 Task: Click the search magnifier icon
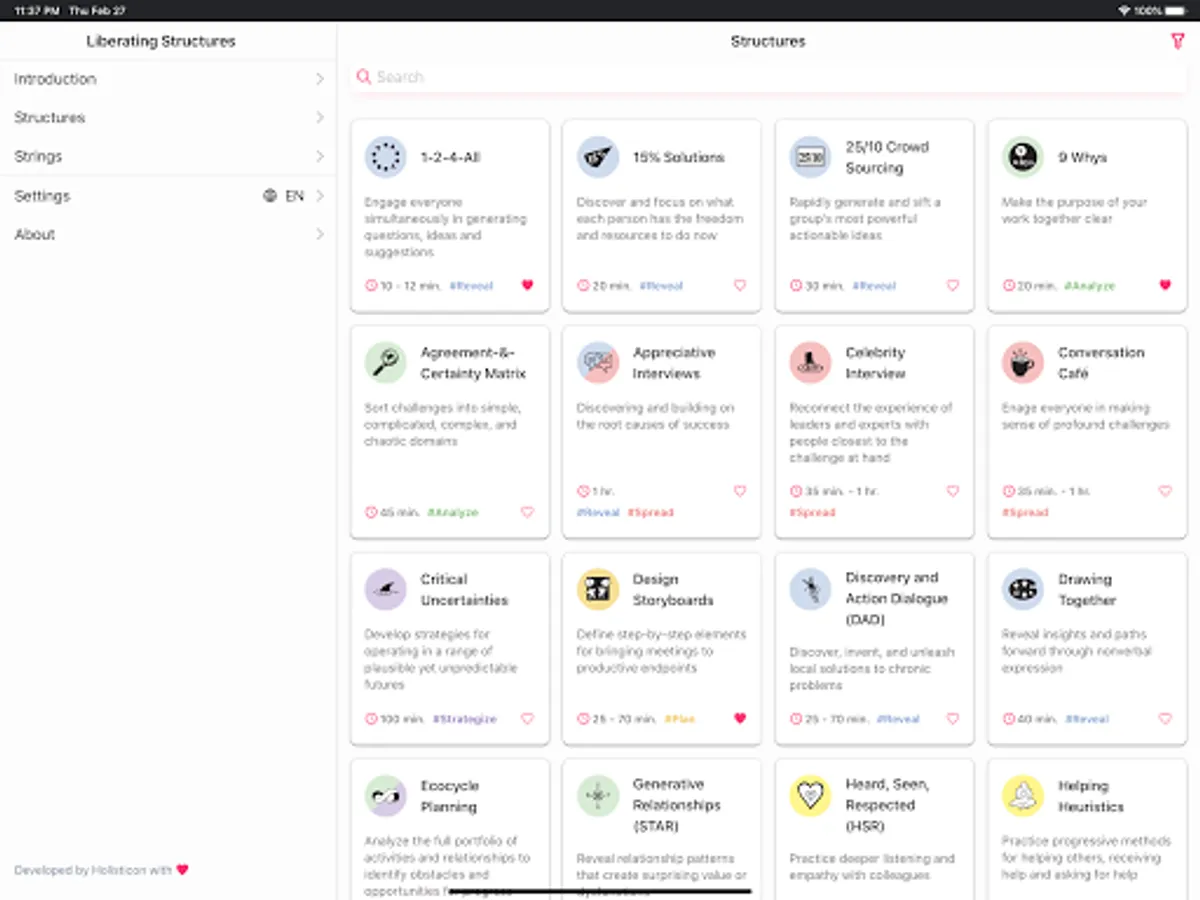coord(364,77)
